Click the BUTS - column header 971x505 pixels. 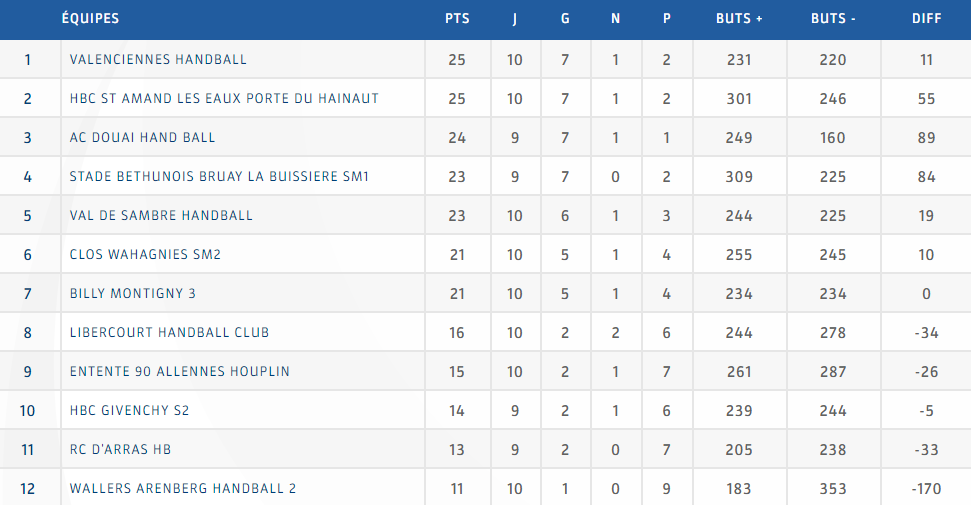[833, 19]
